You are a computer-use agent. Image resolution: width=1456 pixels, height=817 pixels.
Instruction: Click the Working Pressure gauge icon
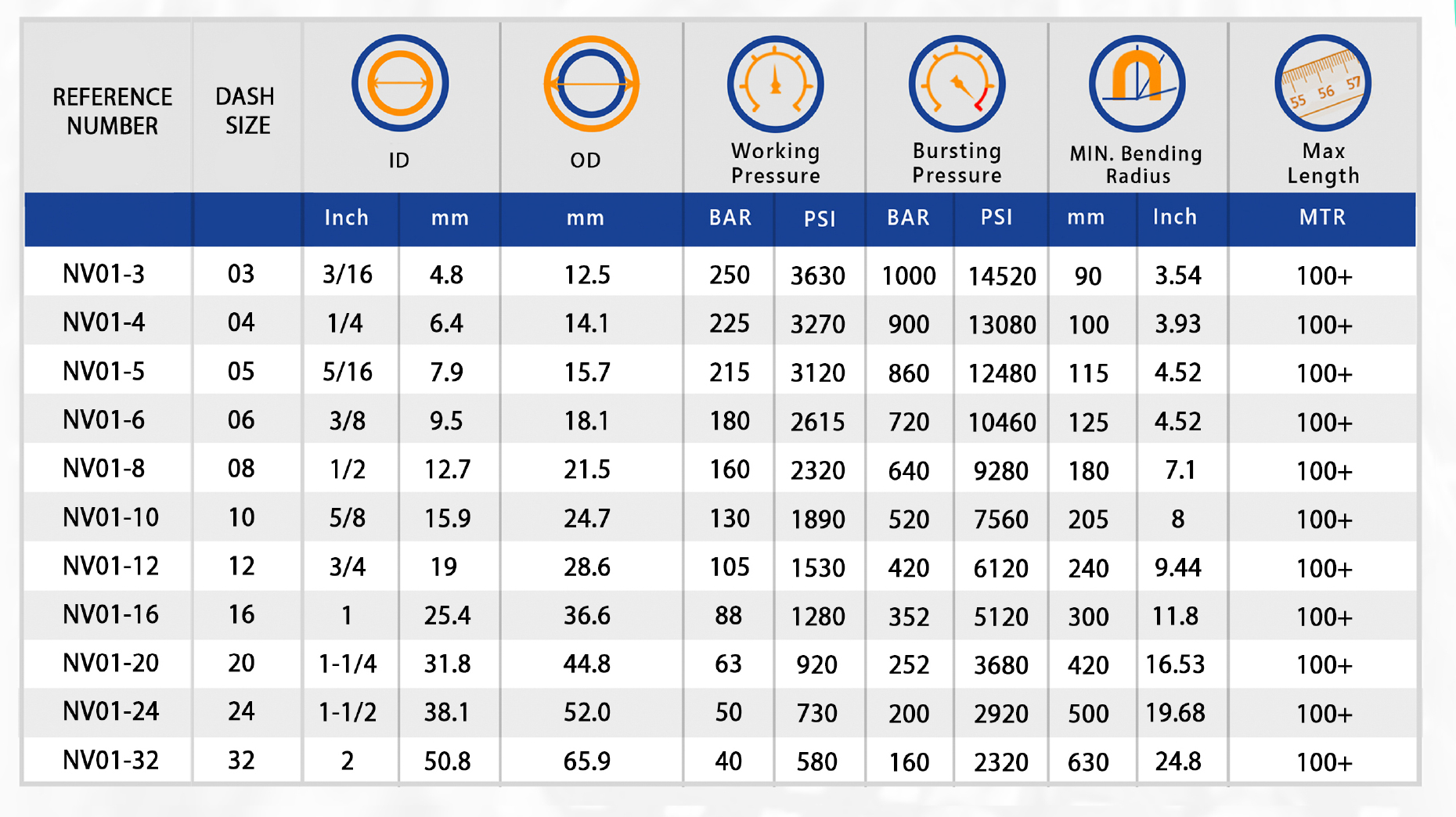point(775,84)
